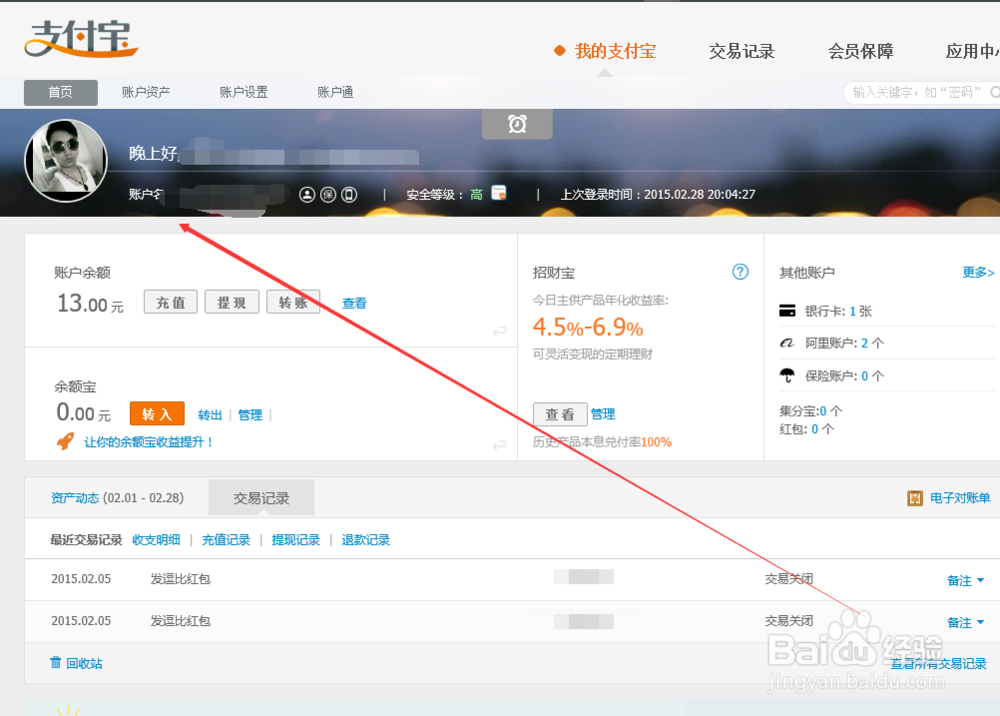Expand 备注 dropdown for second transaction
The image size is (1000, 716).
pos(965,622)
